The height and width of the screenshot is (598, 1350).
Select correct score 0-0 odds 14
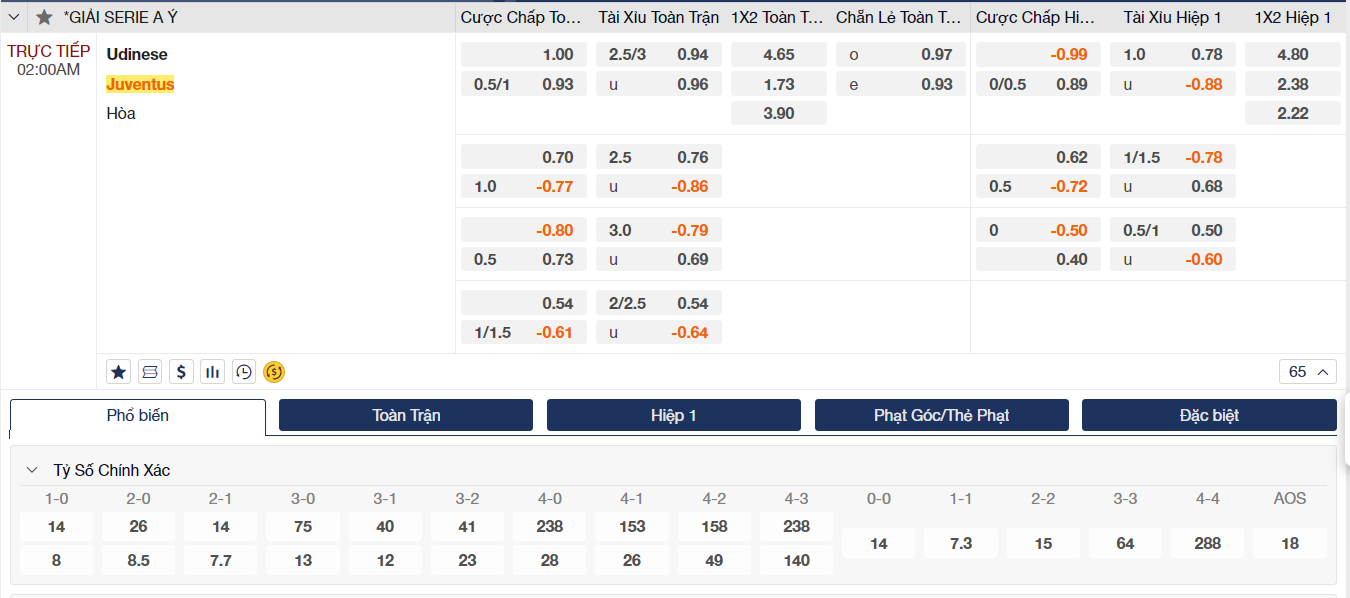tap(878, 543)
